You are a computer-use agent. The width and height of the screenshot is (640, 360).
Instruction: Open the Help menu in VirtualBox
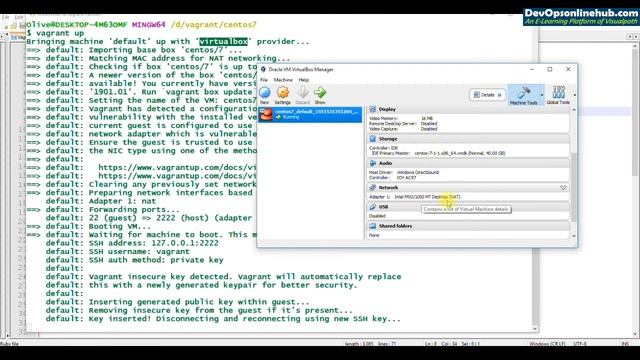pos(304,80)
